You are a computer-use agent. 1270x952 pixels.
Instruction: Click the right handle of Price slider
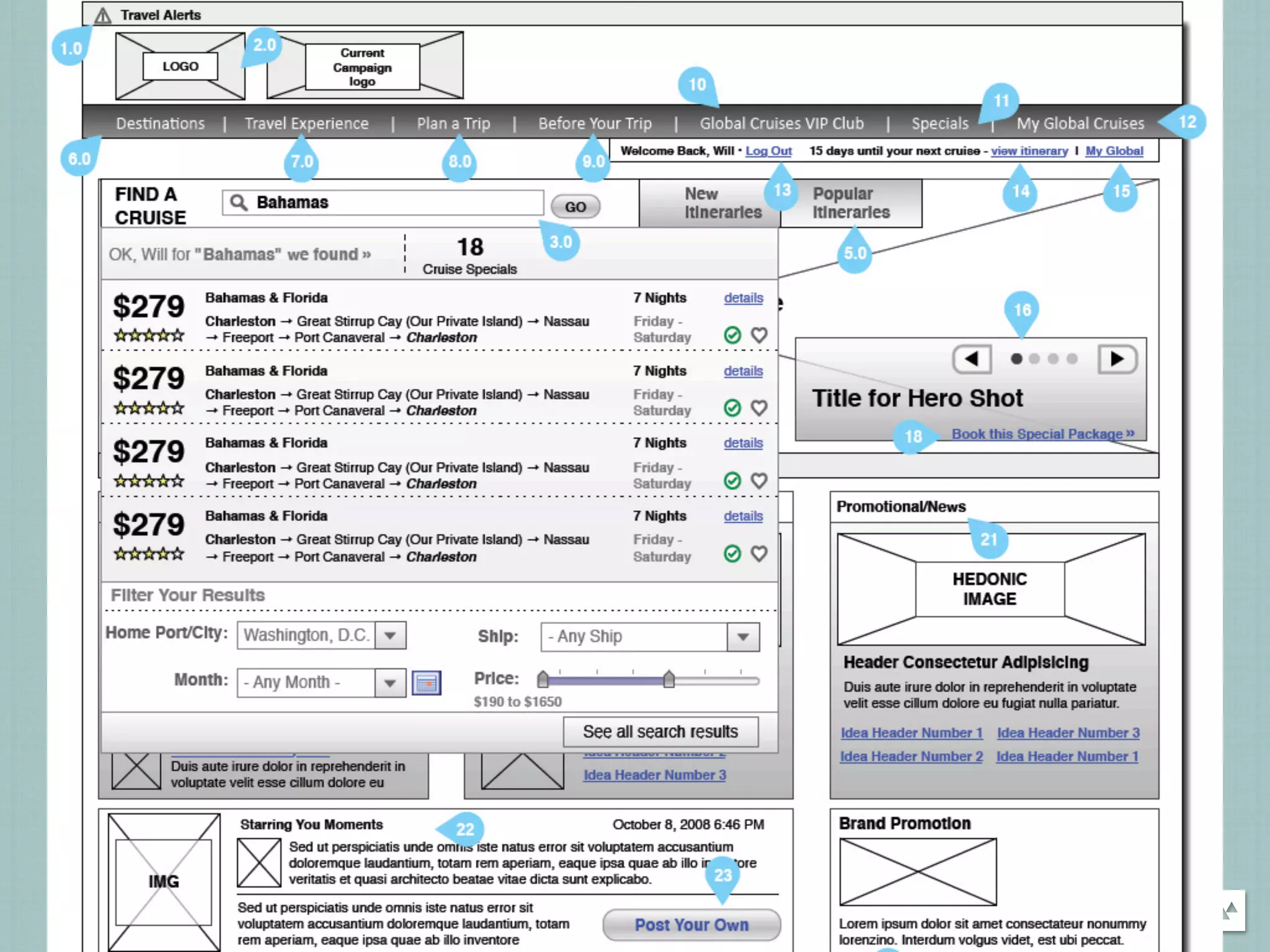668,679
